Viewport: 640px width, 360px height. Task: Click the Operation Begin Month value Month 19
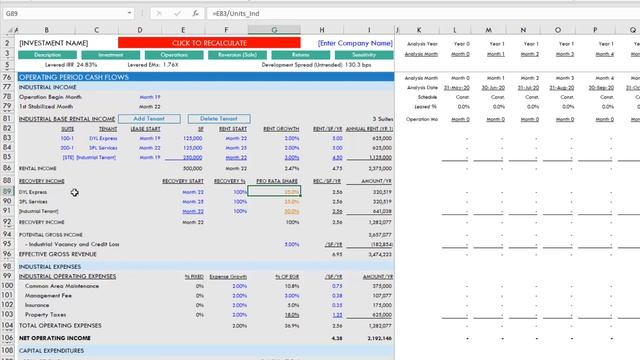[x=149, y=97]
